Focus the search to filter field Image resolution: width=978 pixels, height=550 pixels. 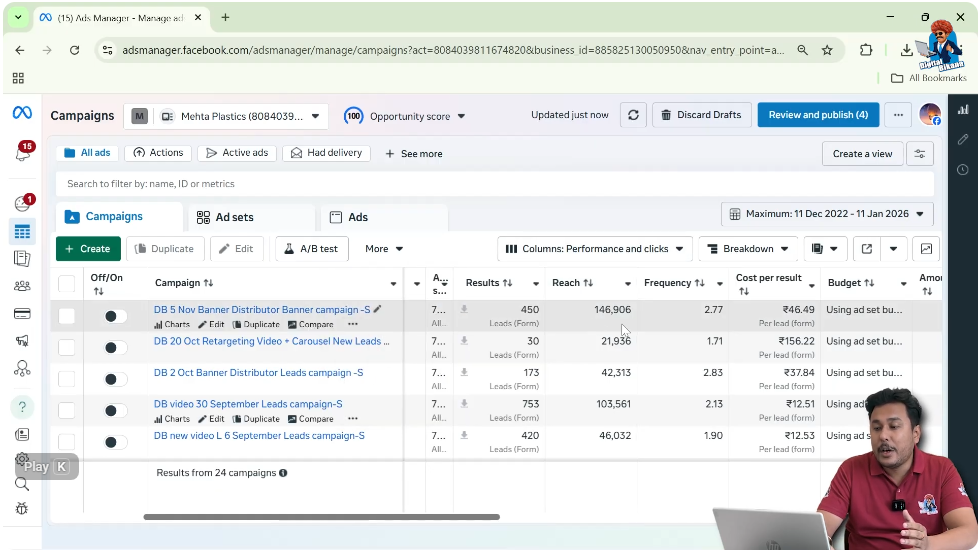pyautogui.click(x=495, y=184)
